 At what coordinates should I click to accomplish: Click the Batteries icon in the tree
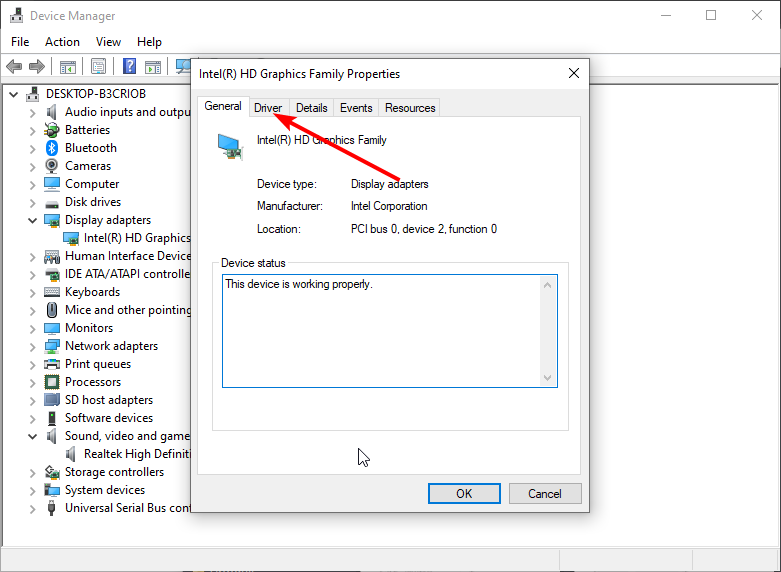point(52,130)
